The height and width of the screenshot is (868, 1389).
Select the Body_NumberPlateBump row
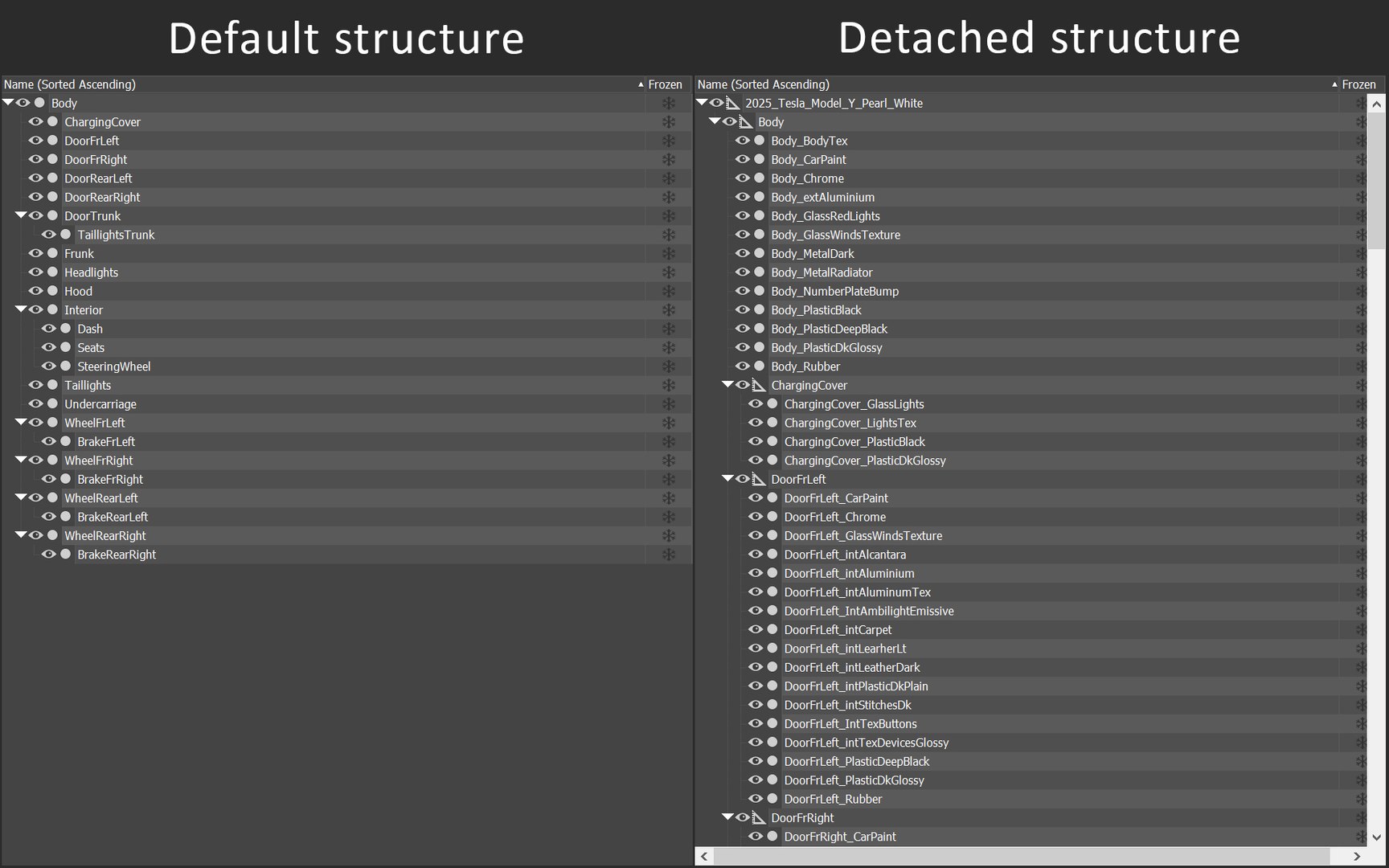[1031, 291]
